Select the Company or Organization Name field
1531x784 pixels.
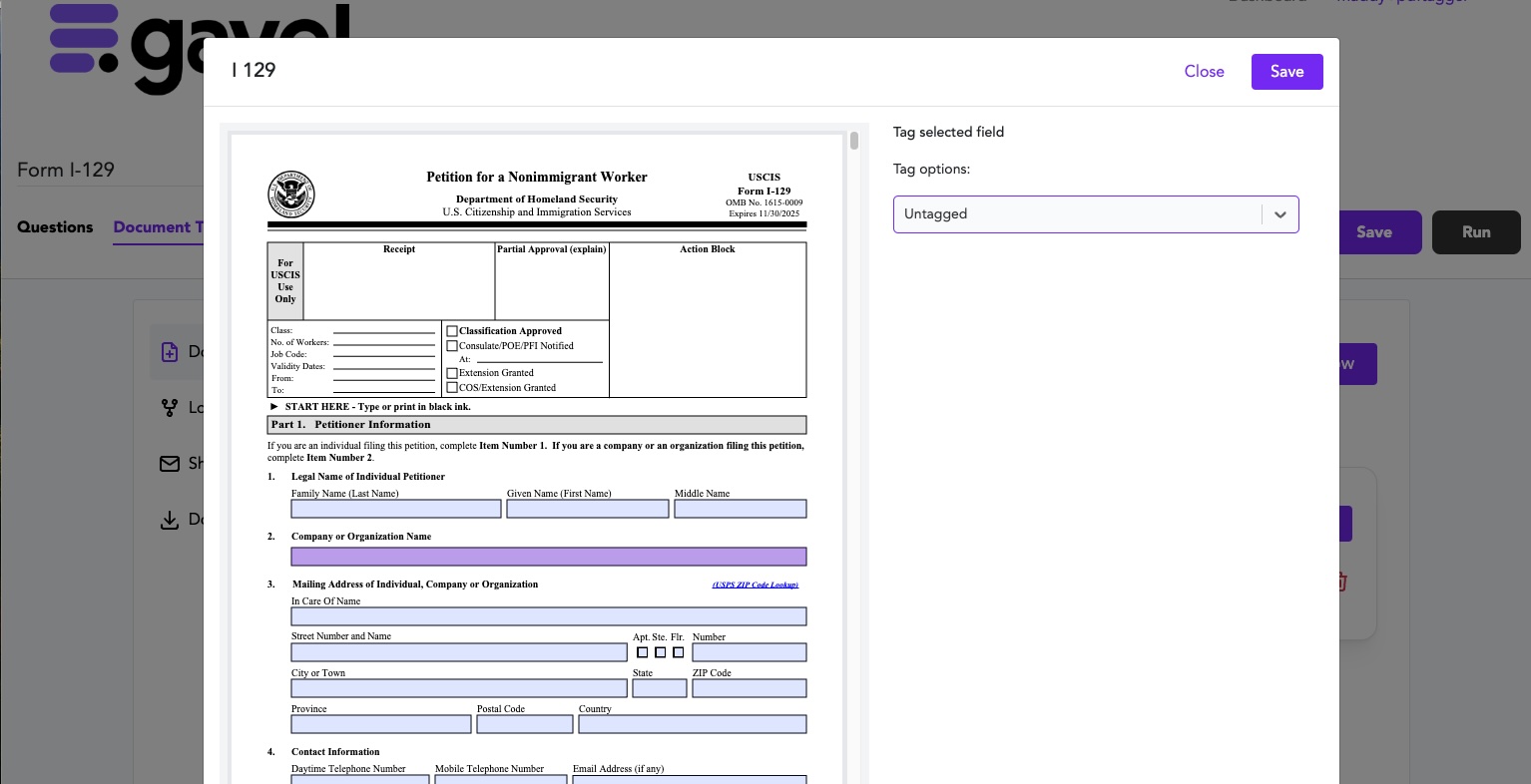pyautogui.click(x=548, y=557)
